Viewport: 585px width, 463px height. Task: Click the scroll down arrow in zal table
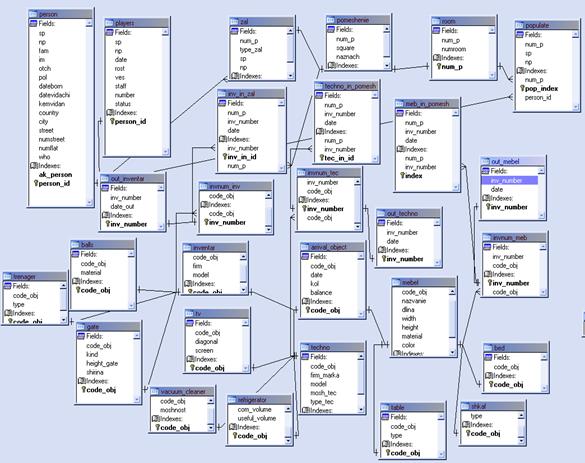(290, 76)
